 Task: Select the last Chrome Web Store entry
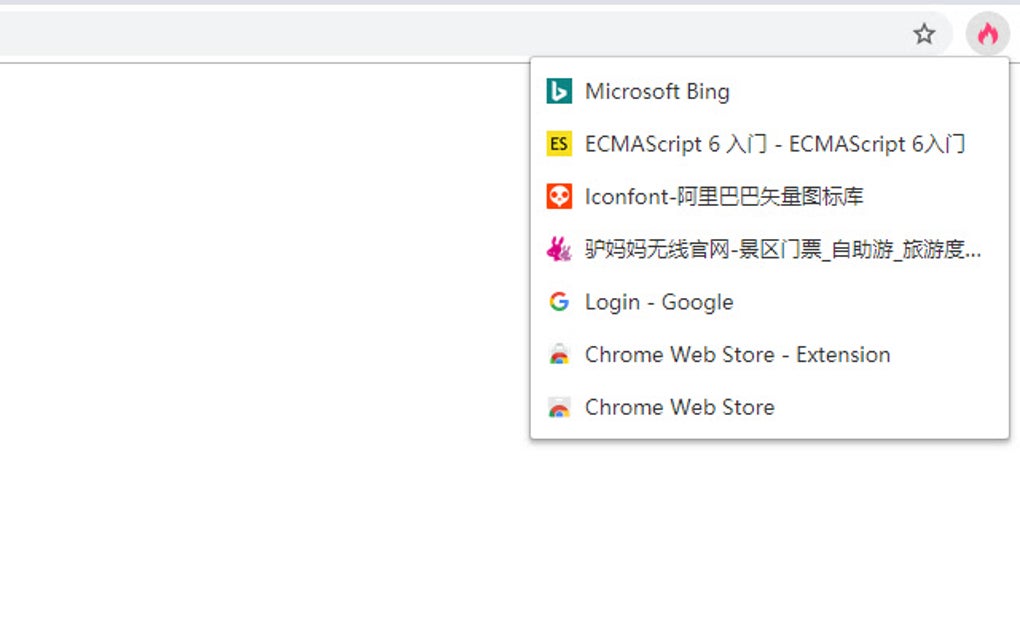pos(679,407)
